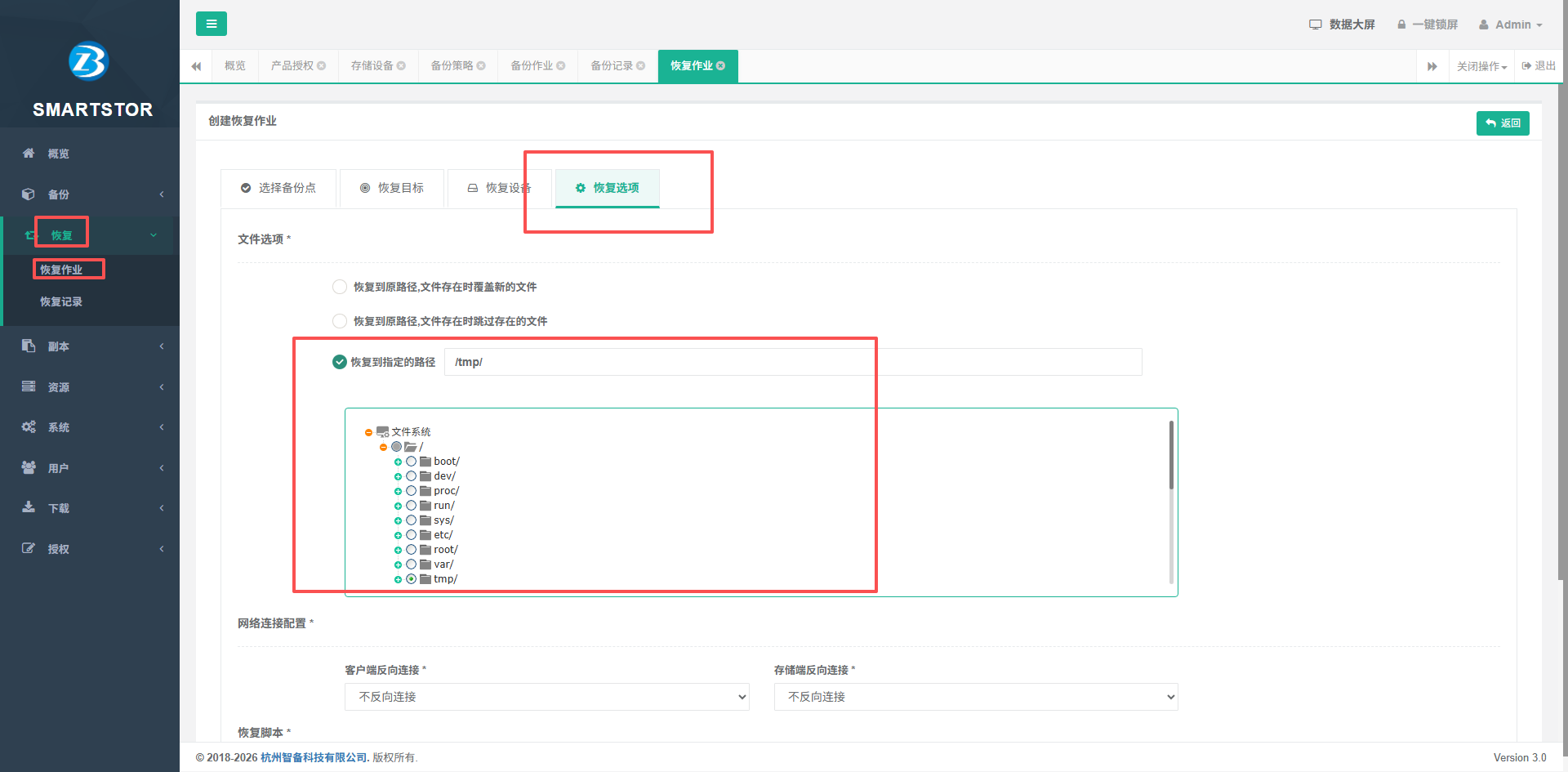This screenshot has height=772, width=1568.
Task: Click the green 返回 button
Action: [1503, 123]
